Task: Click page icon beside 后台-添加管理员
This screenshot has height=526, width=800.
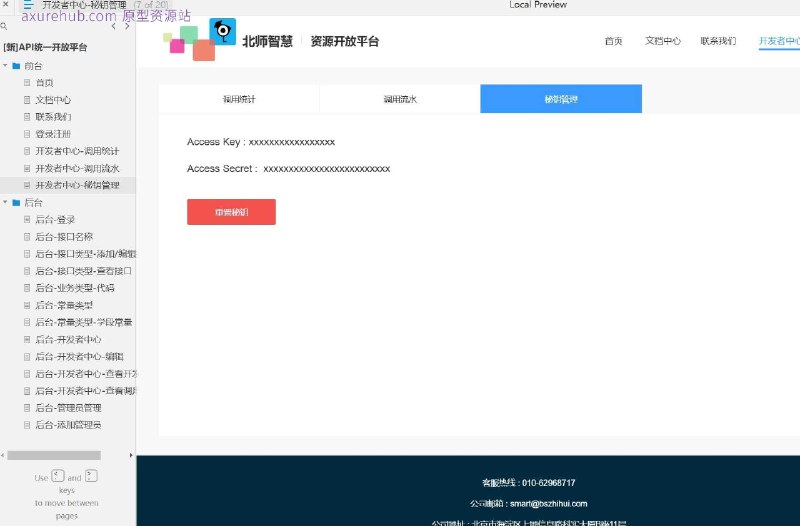Action: (x=27, y=425)
